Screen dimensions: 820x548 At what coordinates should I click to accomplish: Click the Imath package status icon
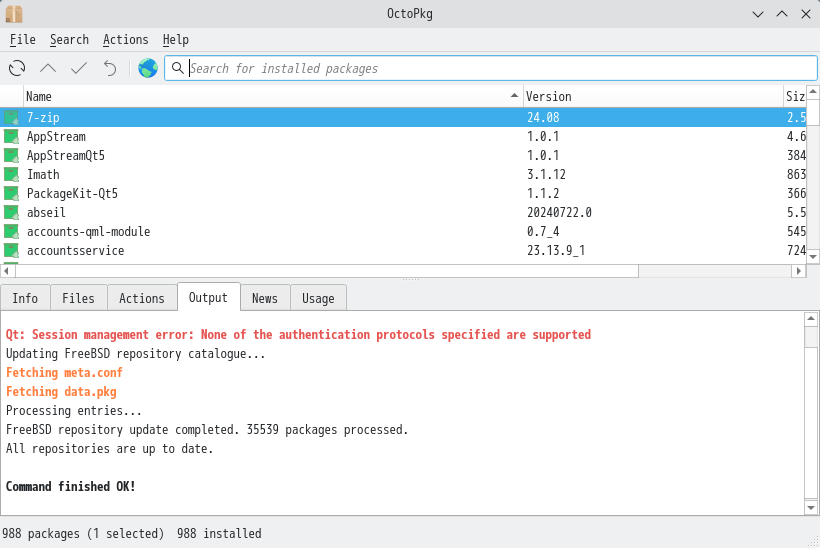pos(12,174)
